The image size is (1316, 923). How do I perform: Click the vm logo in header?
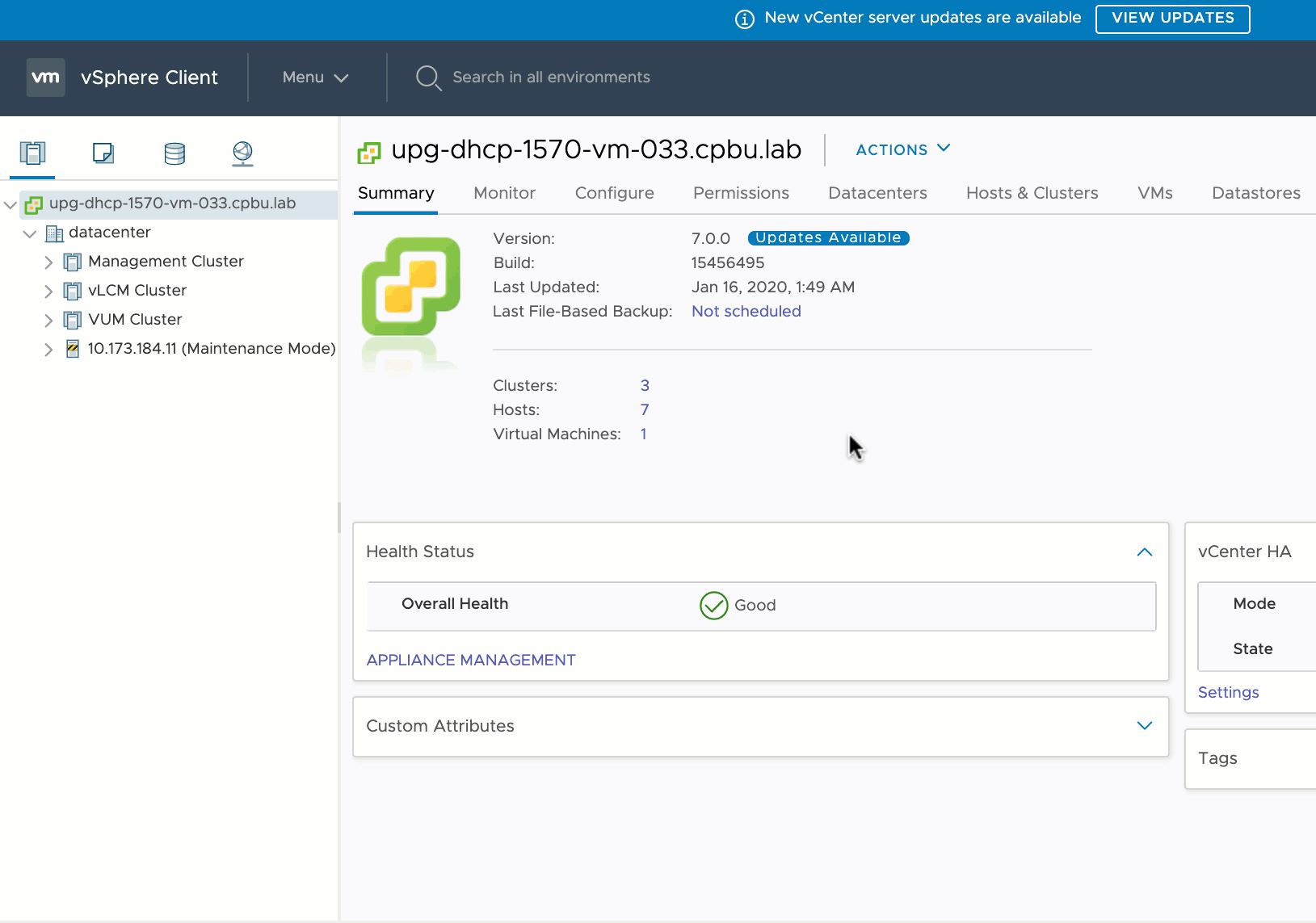[x=45, y=78]
